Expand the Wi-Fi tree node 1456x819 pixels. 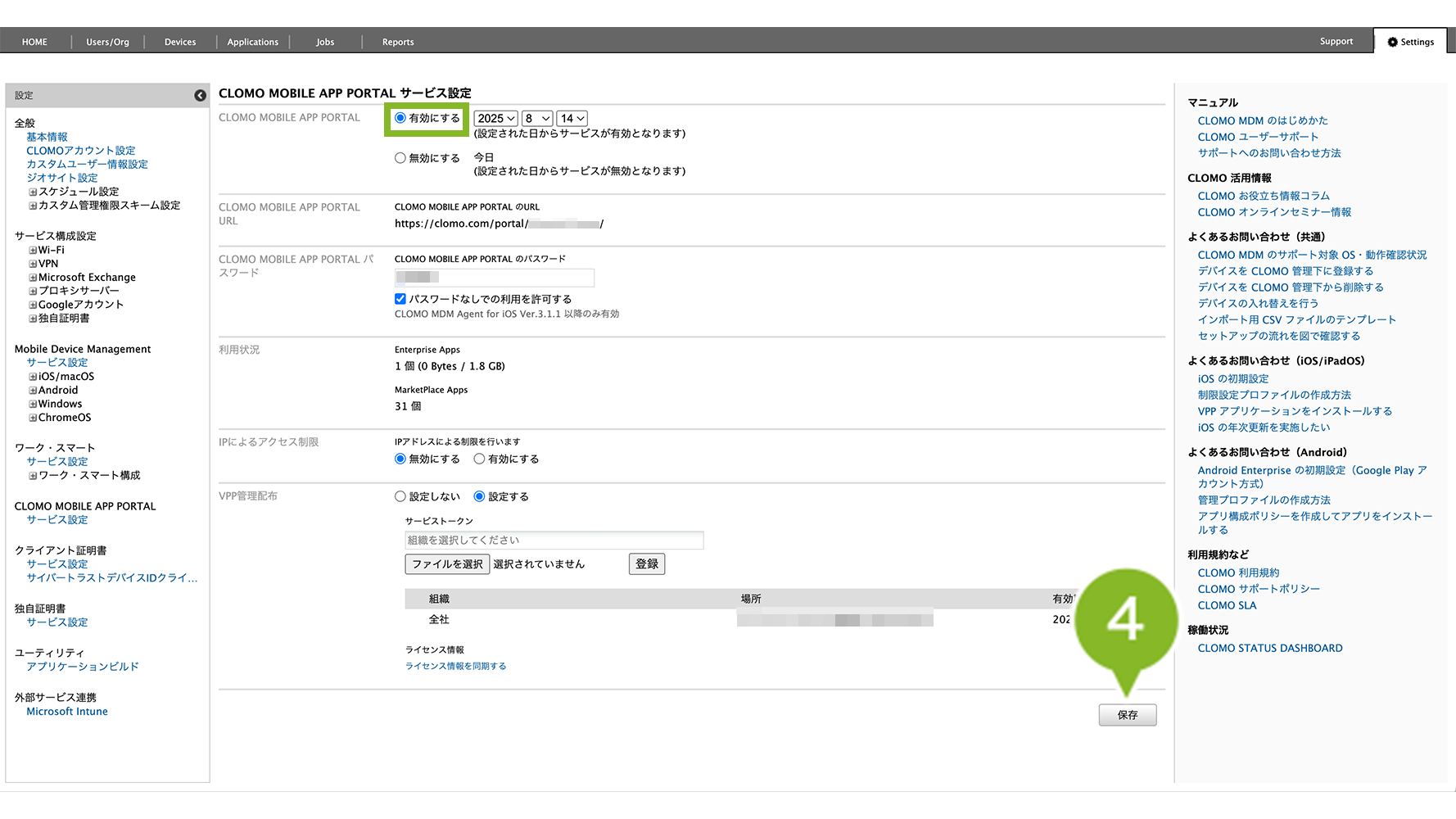[x=33, y=251]
